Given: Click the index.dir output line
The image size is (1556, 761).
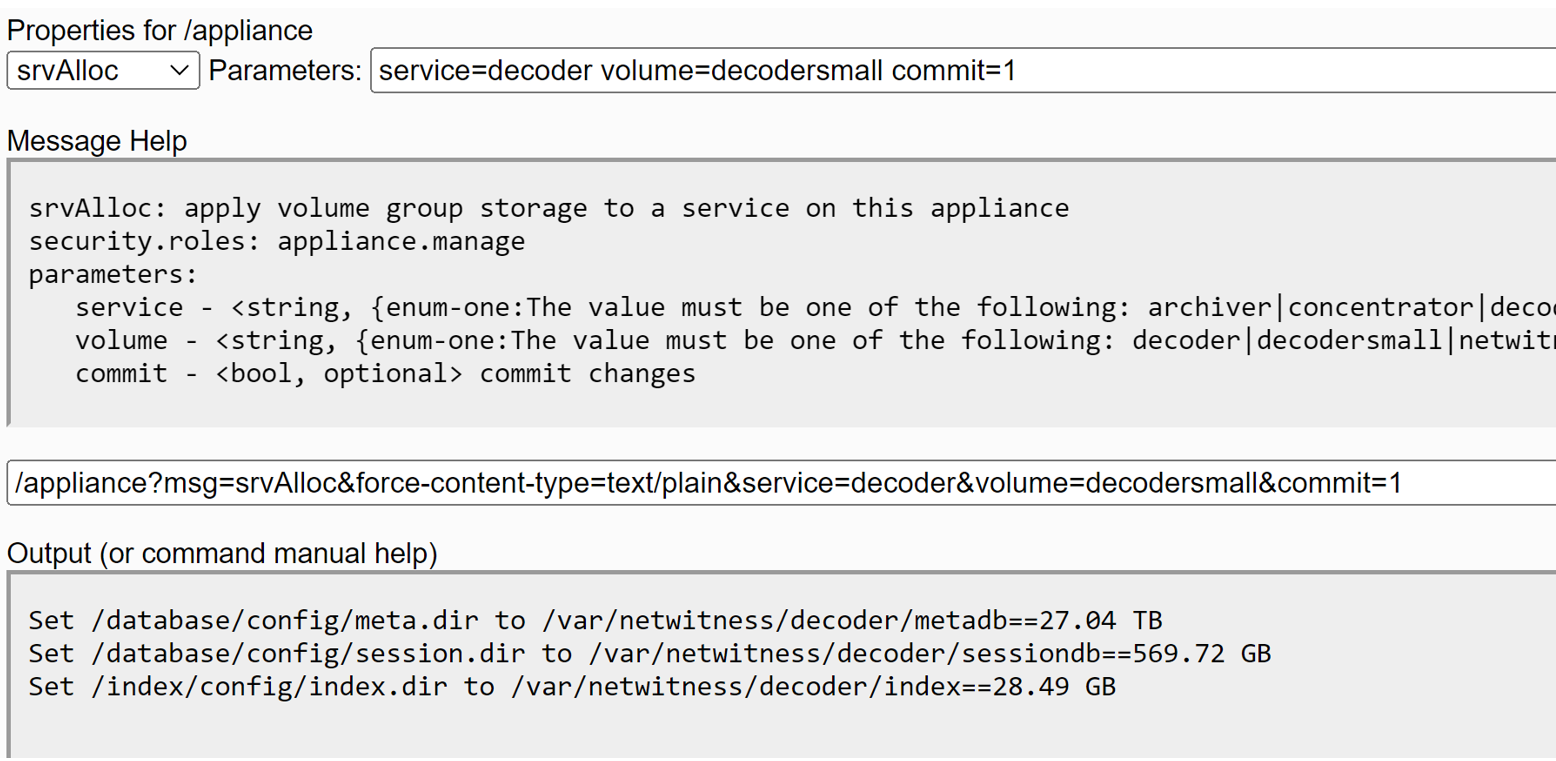Looking at the screenshot, I should (572, 686).
